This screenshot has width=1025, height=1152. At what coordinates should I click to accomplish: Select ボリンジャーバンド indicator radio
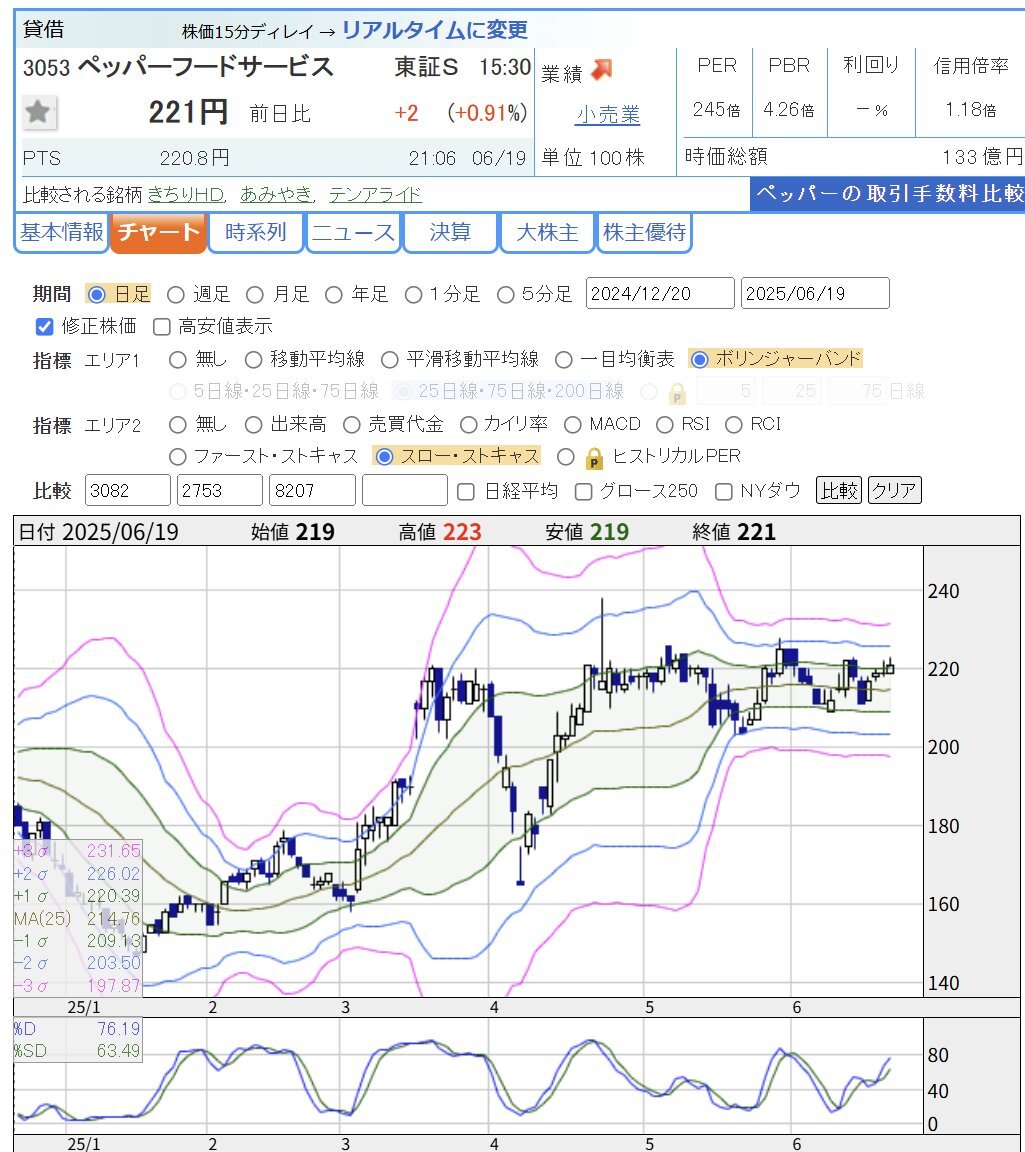(x=699, y=359)
